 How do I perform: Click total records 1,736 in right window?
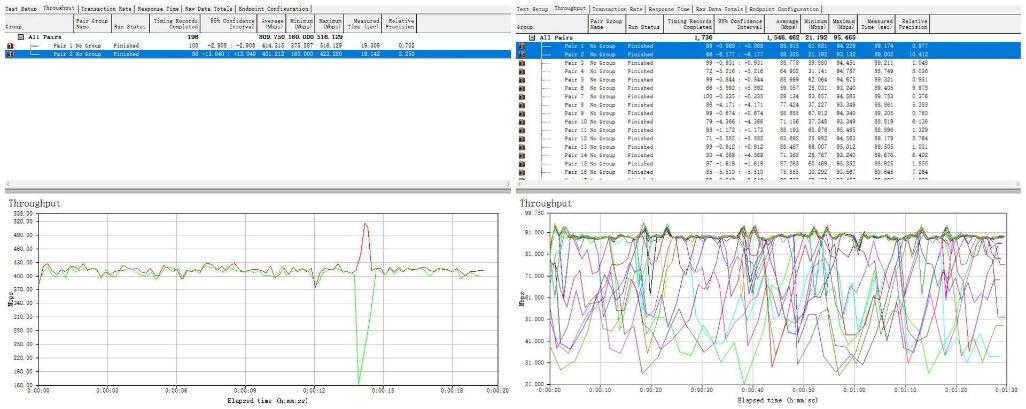(701, 39)
